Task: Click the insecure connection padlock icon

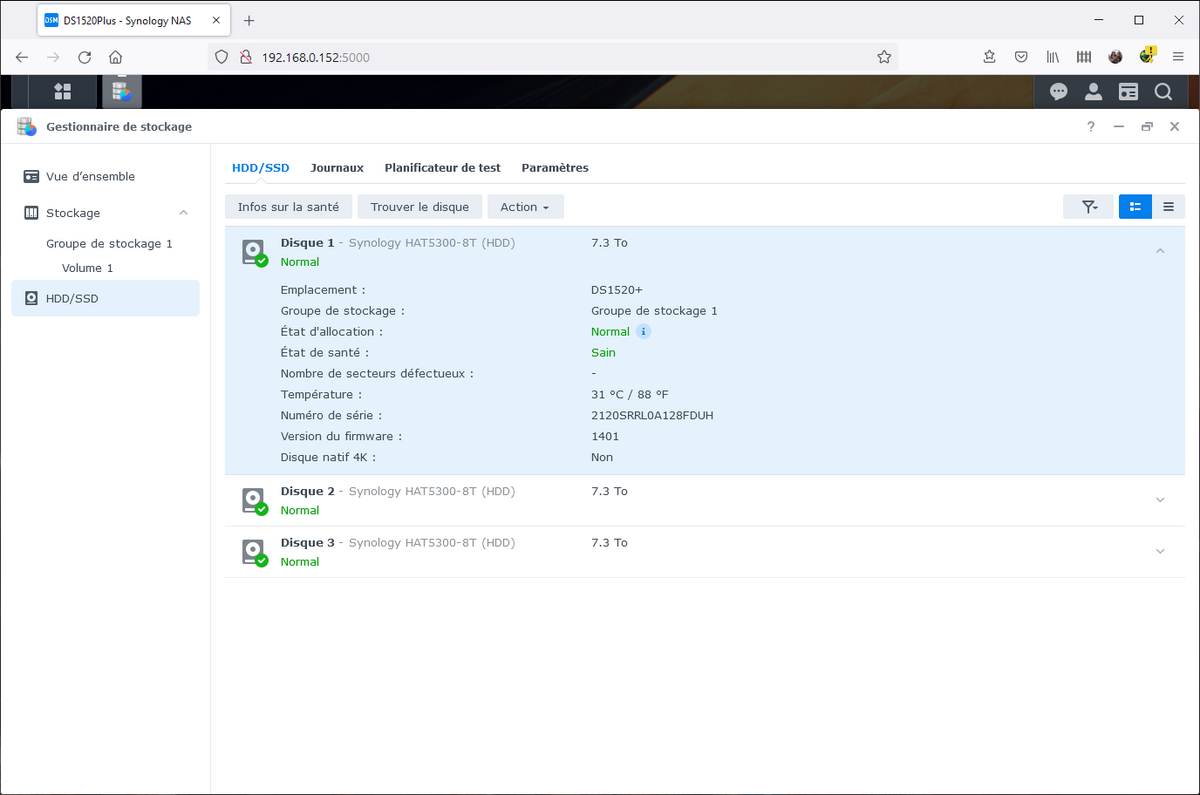Action: (245, 57)
